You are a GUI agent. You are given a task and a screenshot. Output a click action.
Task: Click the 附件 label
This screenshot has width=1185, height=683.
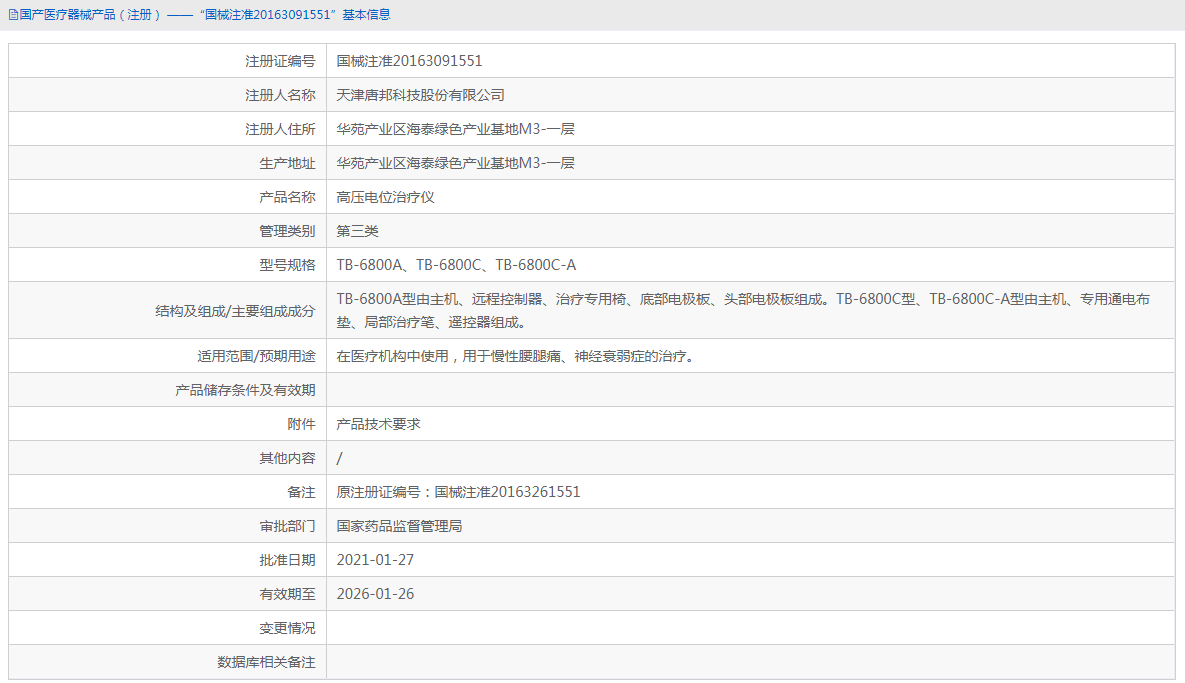click(302, 424)
